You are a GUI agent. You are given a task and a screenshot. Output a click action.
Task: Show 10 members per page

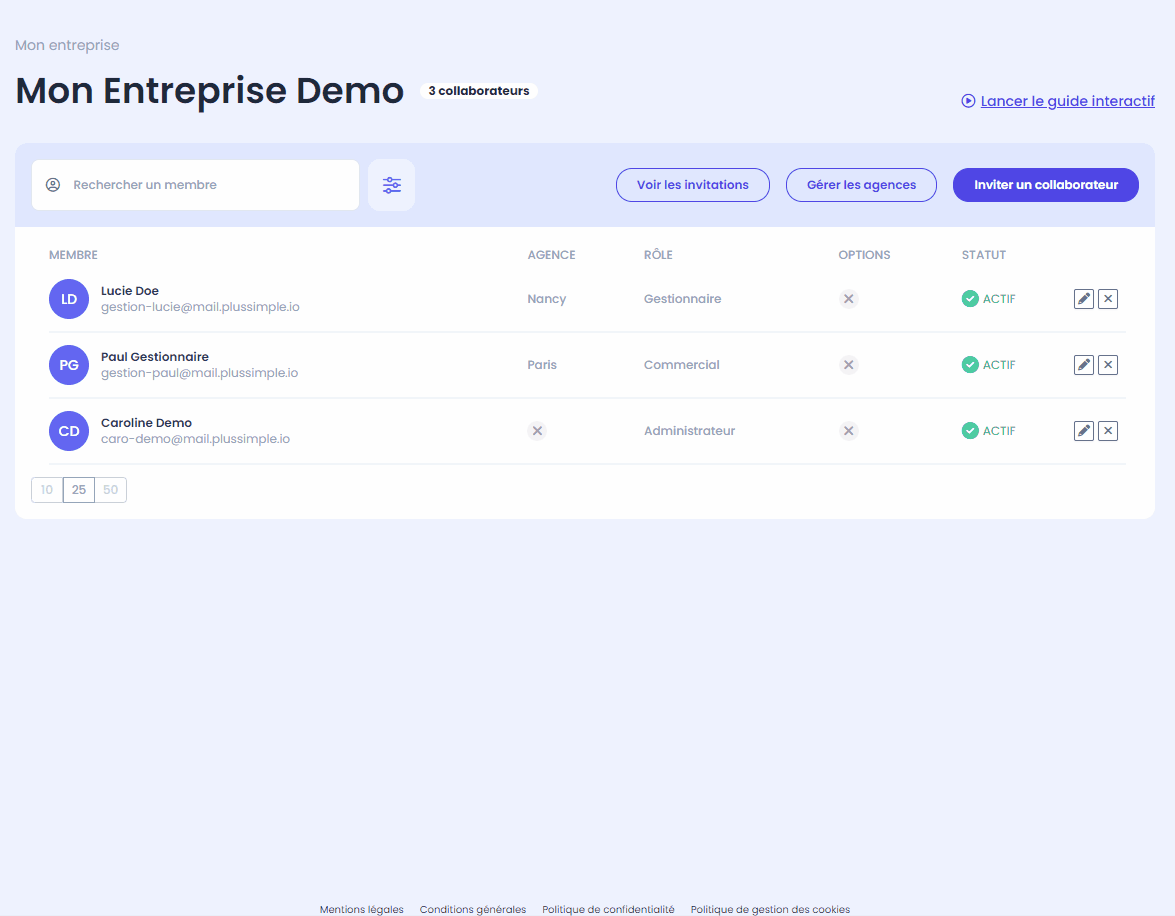coord(47,490)
